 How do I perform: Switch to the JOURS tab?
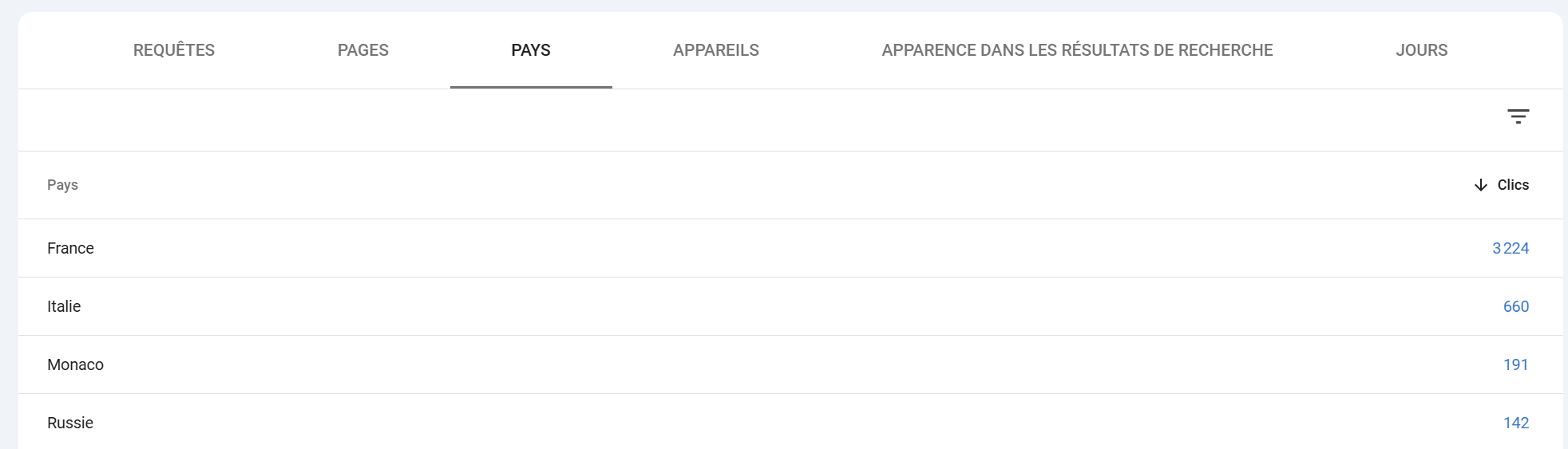(x=1421, y=50)
